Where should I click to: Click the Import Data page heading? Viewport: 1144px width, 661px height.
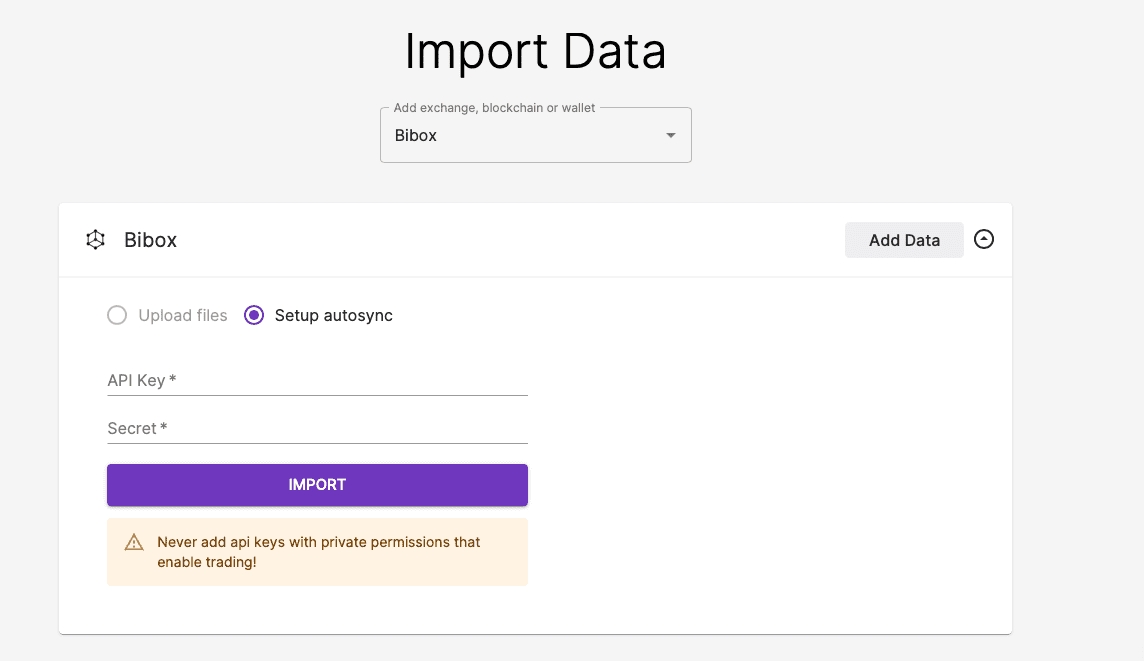coord(535,52)
